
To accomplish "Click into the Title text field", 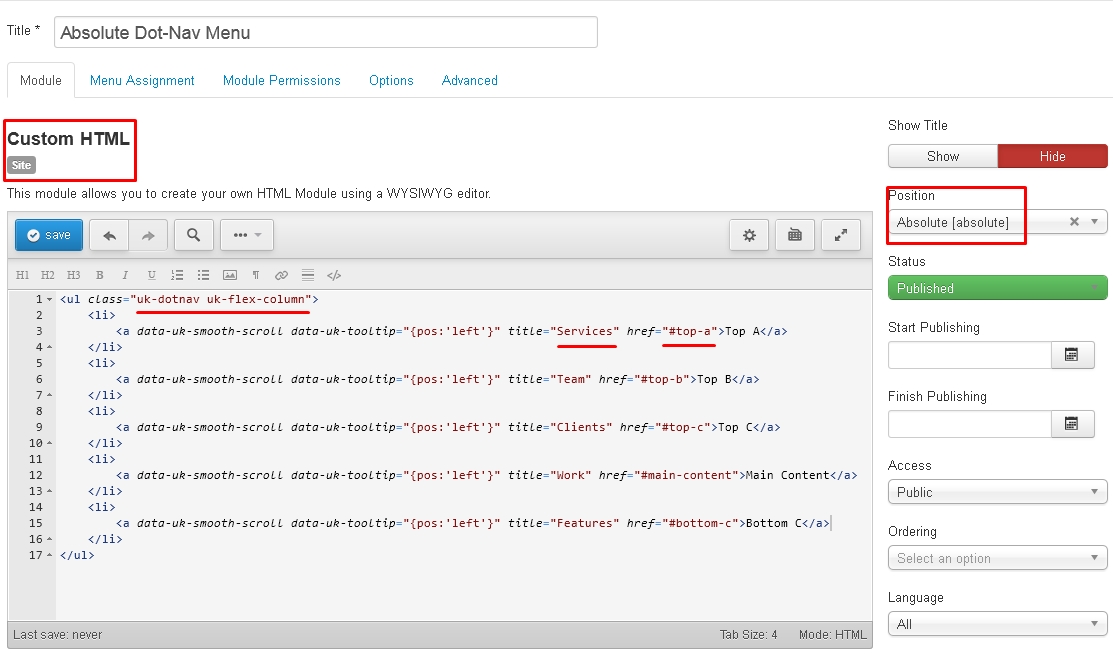I will [x=325, y=32].
